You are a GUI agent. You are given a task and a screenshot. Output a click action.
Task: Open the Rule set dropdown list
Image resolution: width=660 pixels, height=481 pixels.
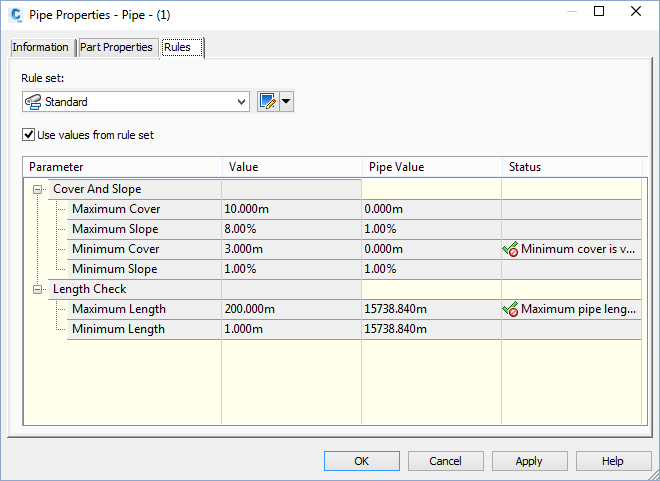[241, 101]
